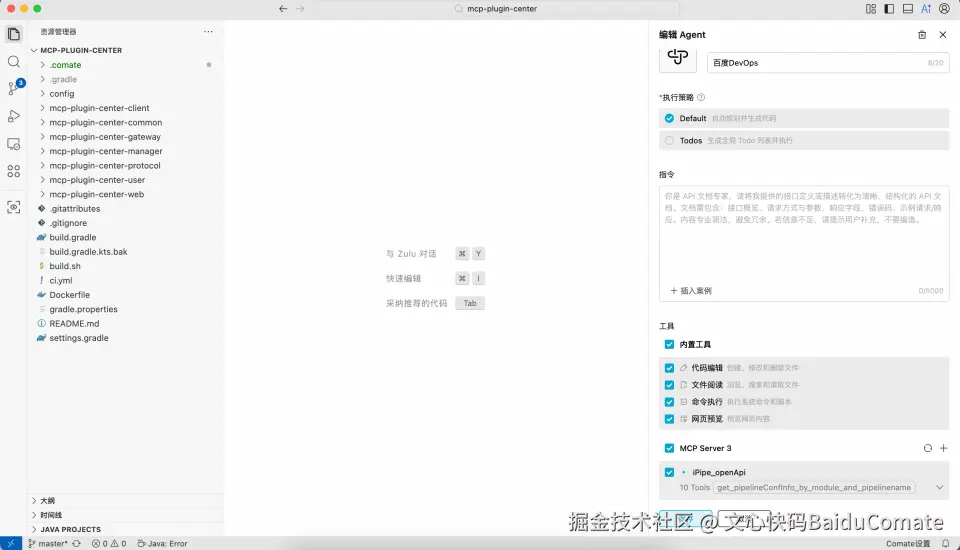Open Run and Debug view

point(13,116)
